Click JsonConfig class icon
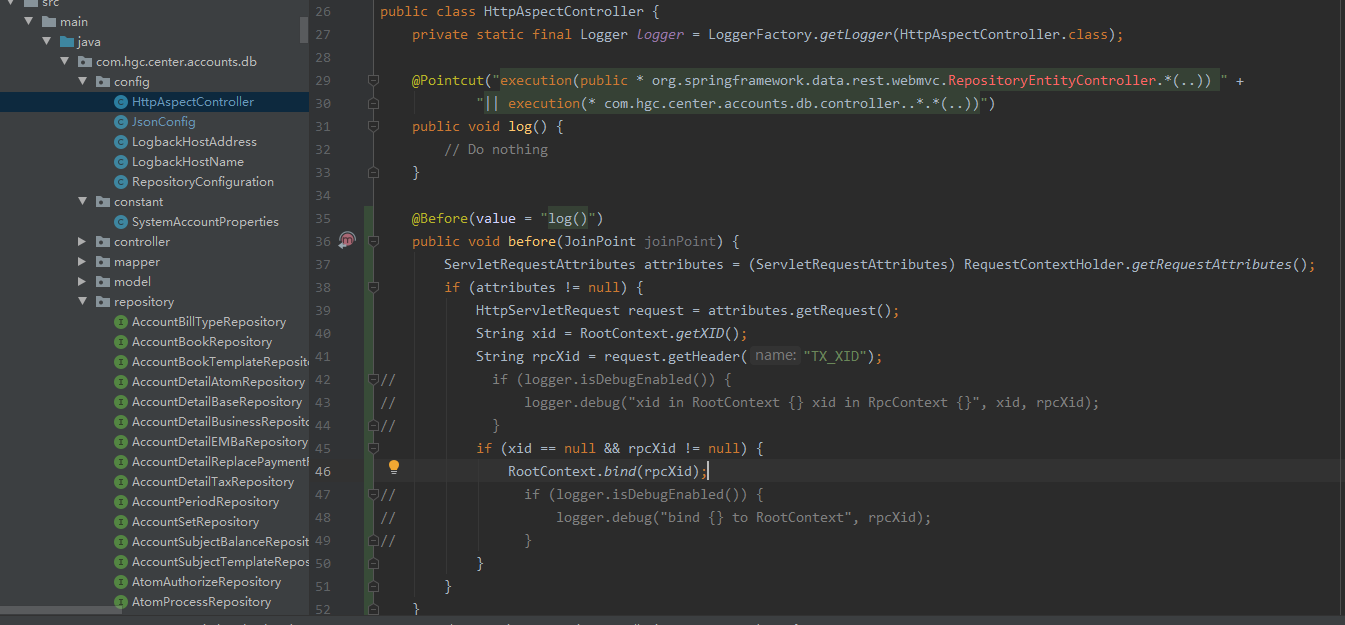 coord(121,122)
